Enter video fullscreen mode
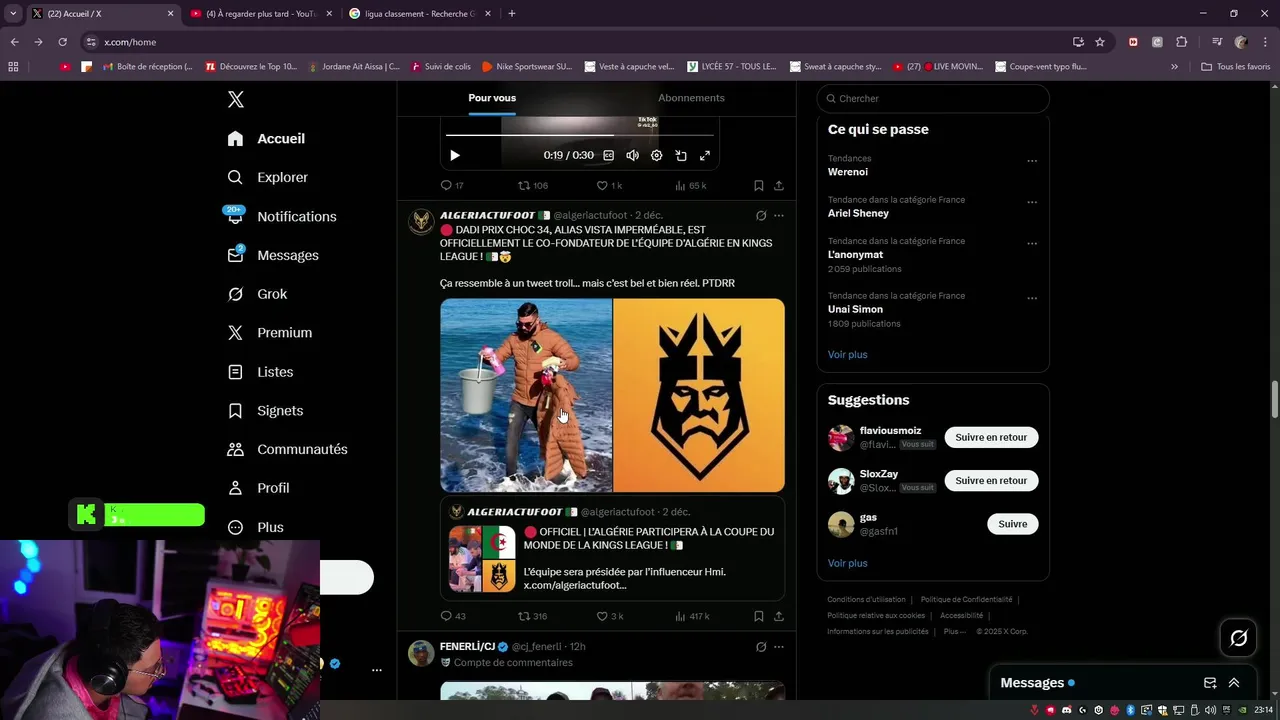The height and width of the screenshot is (720, 1280). [705, 155]
